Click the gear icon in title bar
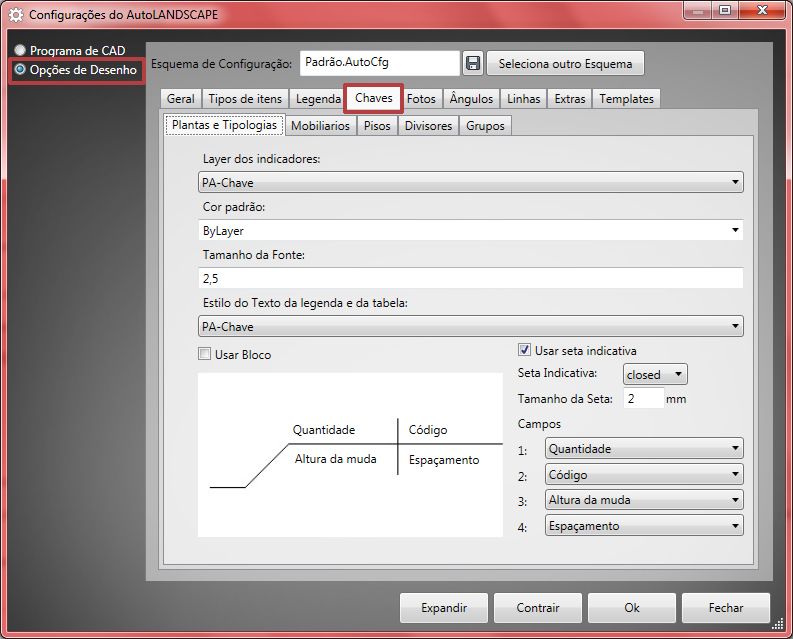Viewport: 793px width, 639px height. click(15, 15)
